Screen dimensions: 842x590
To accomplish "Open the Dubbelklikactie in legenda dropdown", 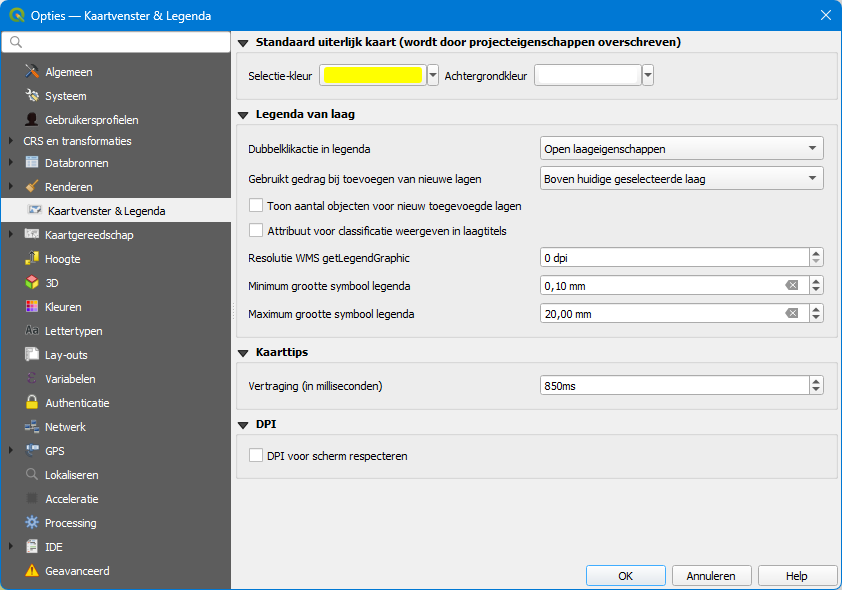I will pos(681,149).
